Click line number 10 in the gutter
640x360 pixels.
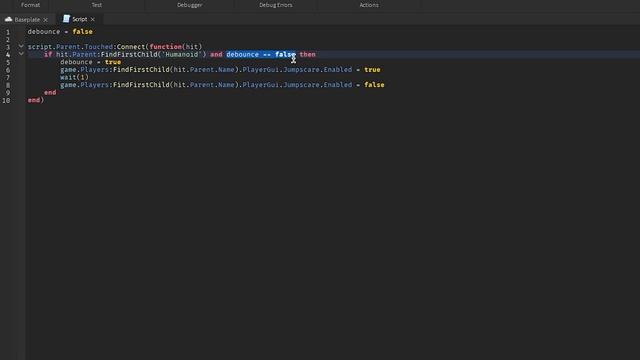click(6, 100)
